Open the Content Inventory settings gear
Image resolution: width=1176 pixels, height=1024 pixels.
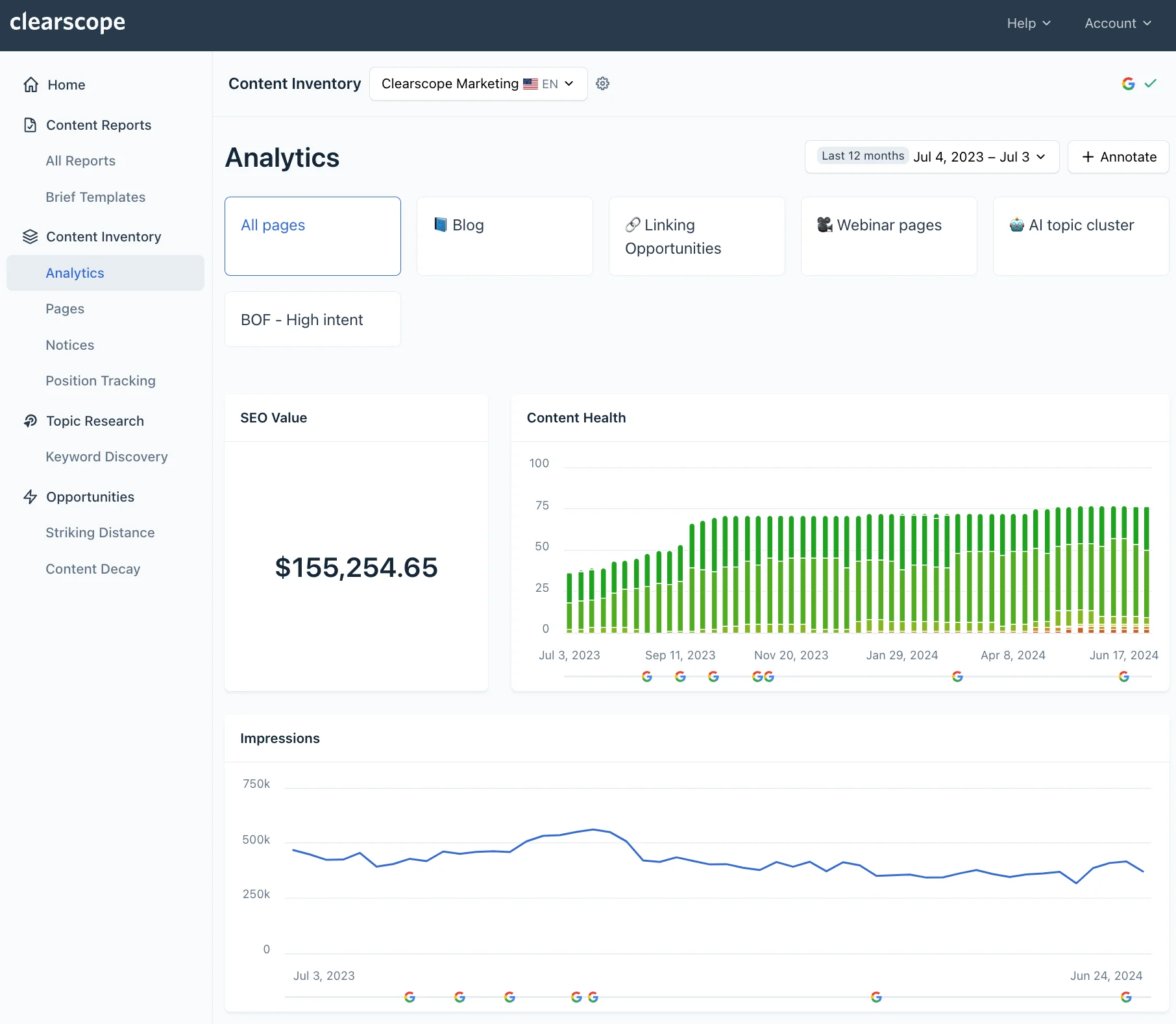click(602, 84)
